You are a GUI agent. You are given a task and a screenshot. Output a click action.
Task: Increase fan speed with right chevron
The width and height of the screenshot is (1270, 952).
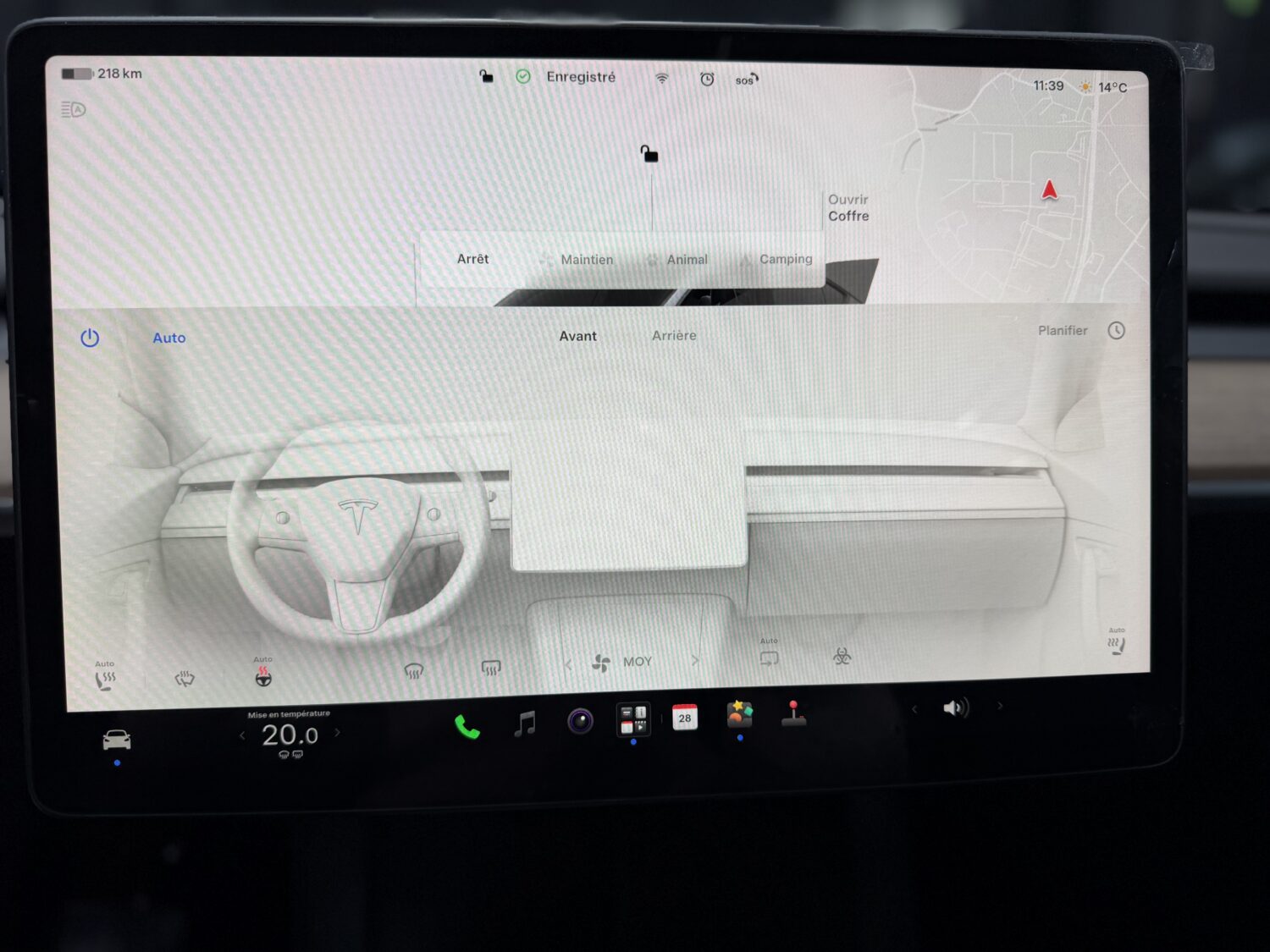pyautogui.click(x=695, y=661)
